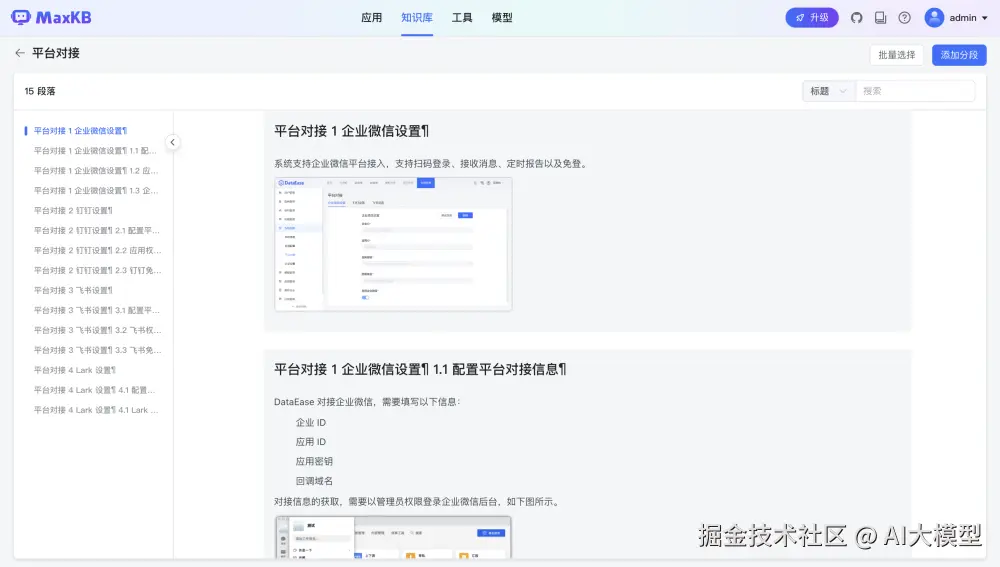Go back using the arrow beside 平台对接
The height and width of the screenshot is (567, 1000).
tap(20, 53)
